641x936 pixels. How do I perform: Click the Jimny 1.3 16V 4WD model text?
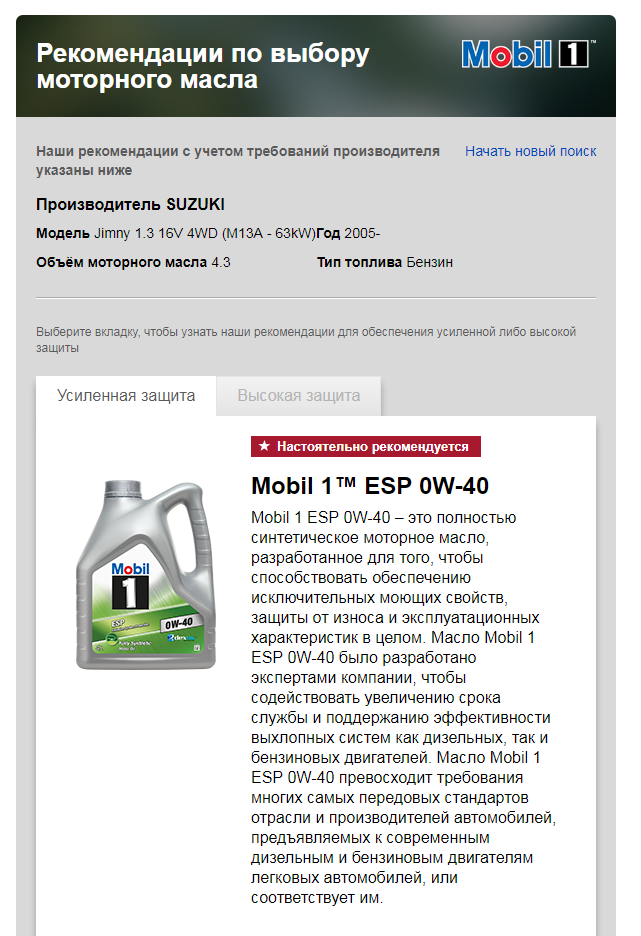(205, 233)
